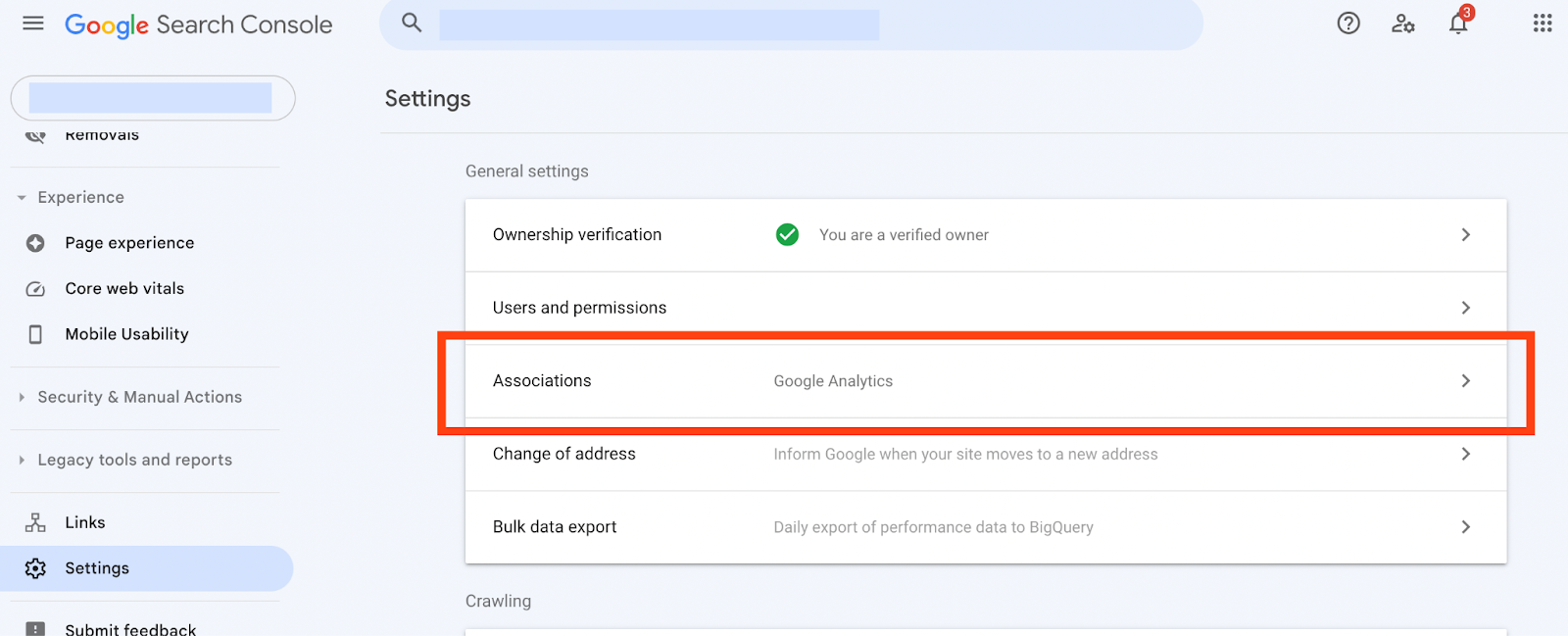Open Mobile Usability in the sidebar
Screen dimensions: 1568x636
point(126,334)
